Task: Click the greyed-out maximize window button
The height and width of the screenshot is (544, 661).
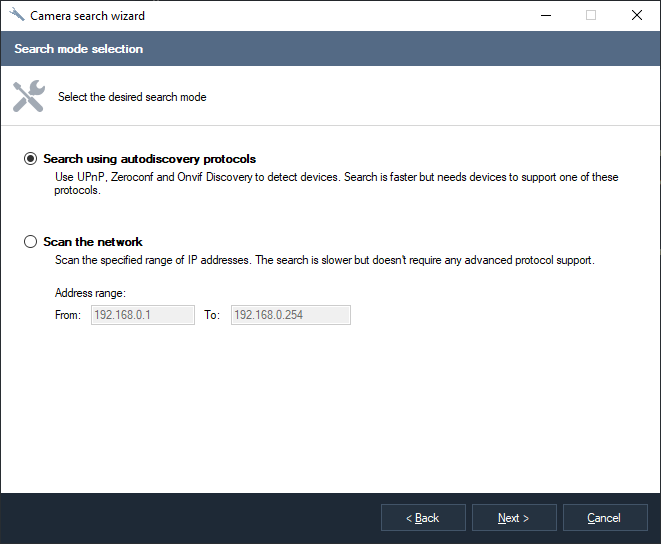Action: click(591, 16)
